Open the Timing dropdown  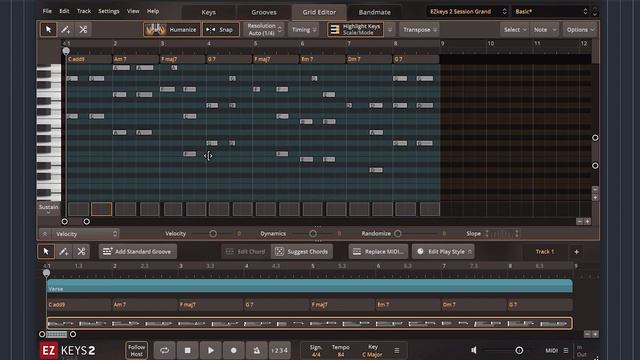tap(304, 29)
